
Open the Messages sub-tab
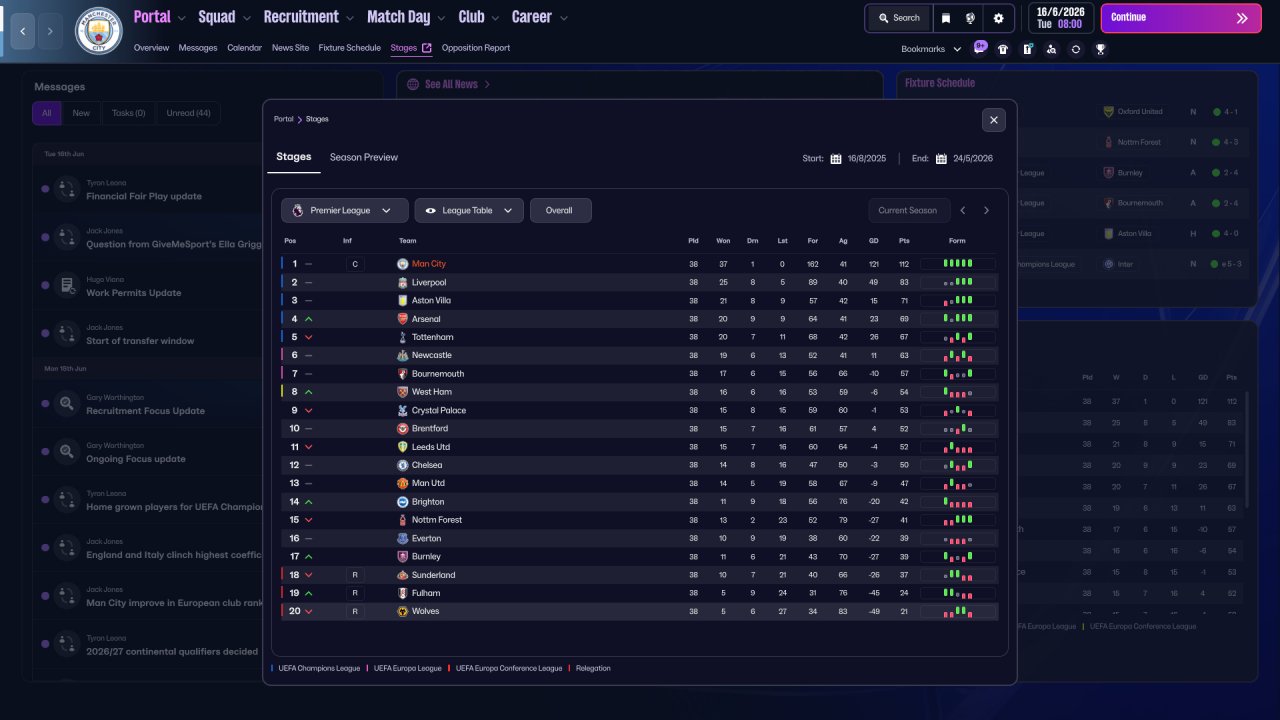point(198,48)
